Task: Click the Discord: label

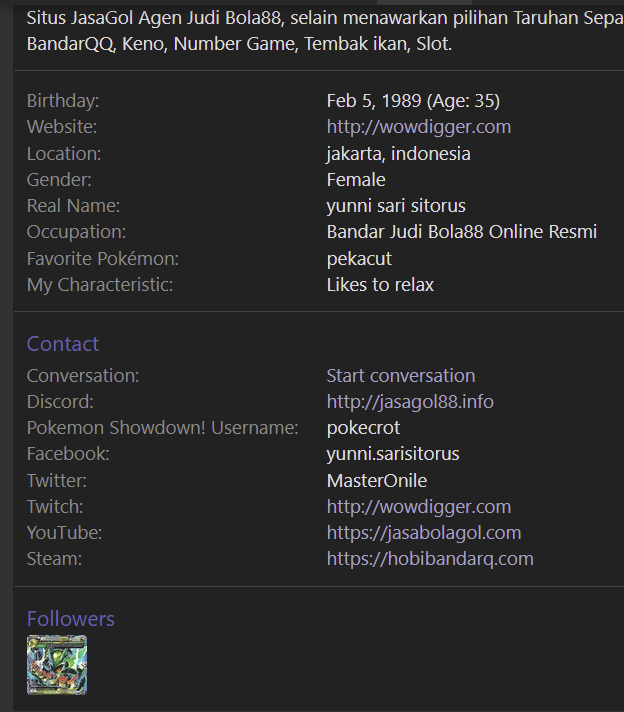Action: coord(60,402)
